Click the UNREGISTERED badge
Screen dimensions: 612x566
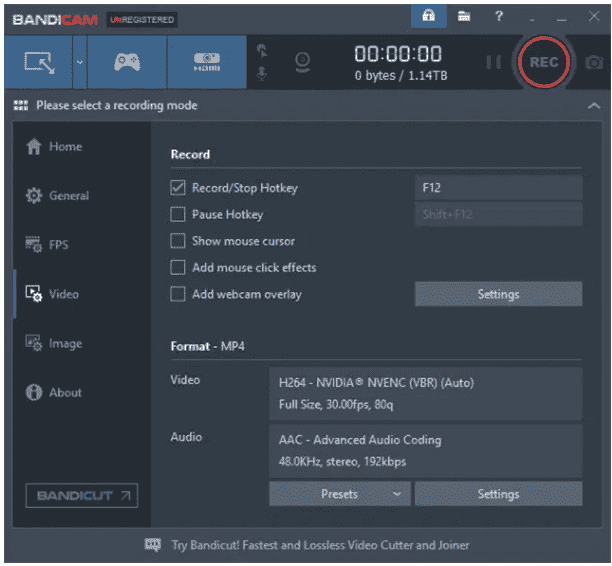click(142, 20)
